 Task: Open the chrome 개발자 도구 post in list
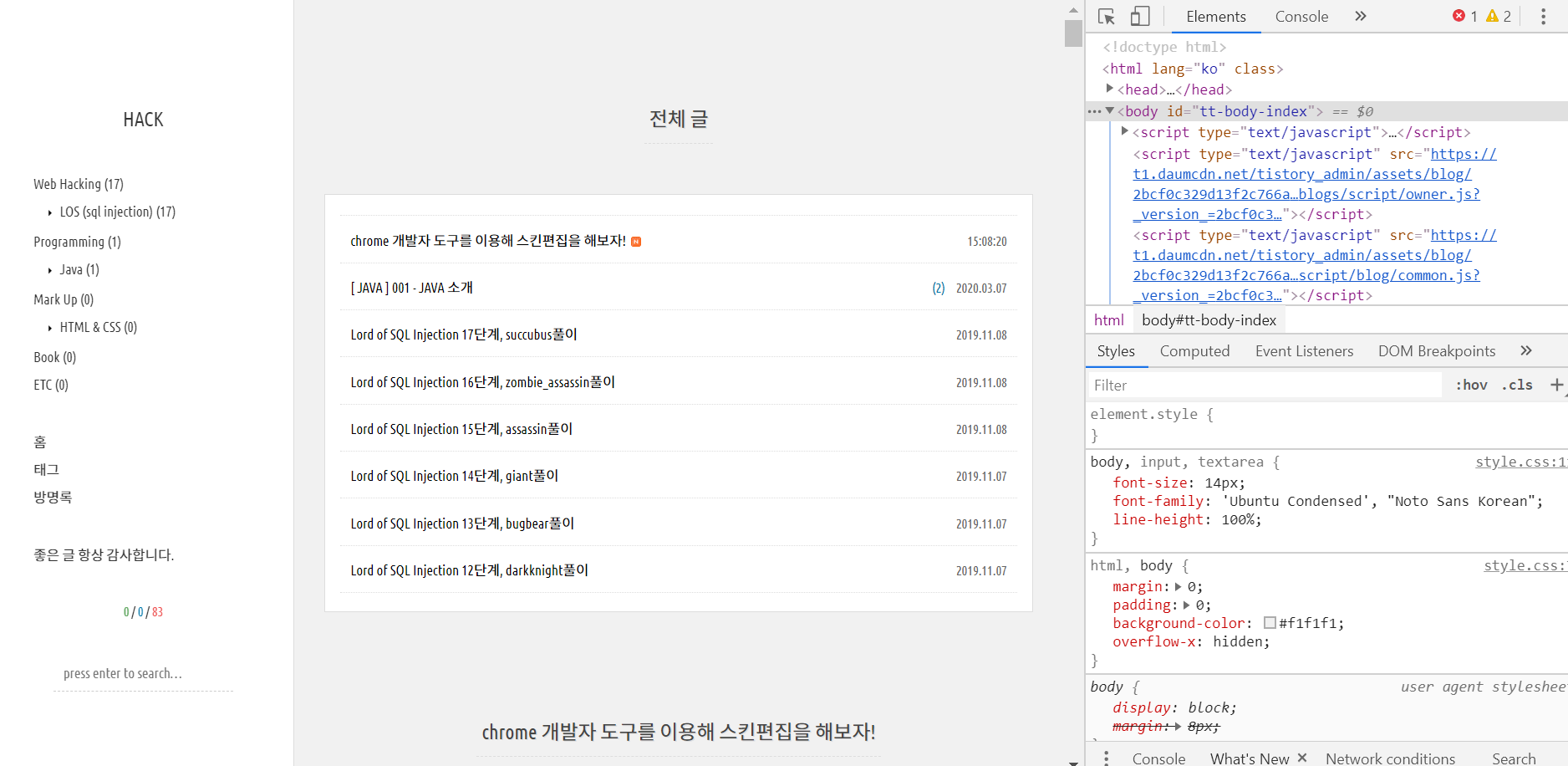click(x=488, y=241)
